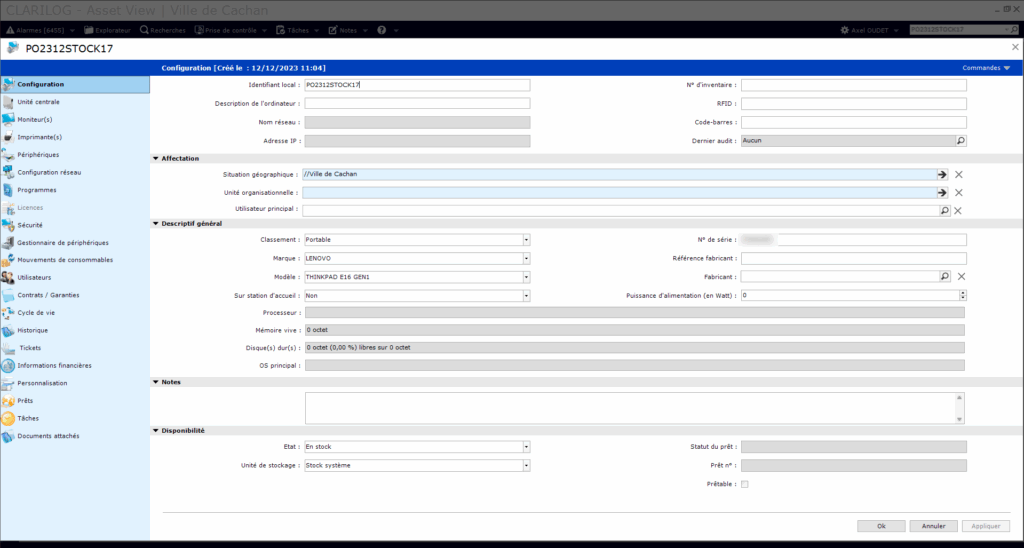Clear the Unité organisationnelle field
This screenshot has width=1024, height=548.
tap(959, 193)
